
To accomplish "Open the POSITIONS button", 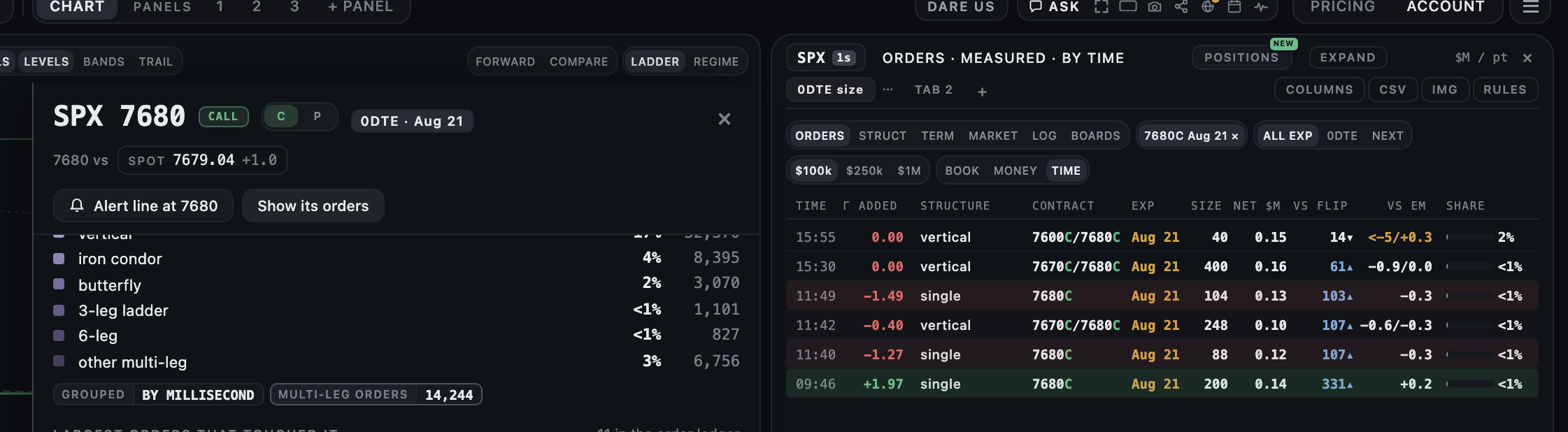I will point(1241,57).
